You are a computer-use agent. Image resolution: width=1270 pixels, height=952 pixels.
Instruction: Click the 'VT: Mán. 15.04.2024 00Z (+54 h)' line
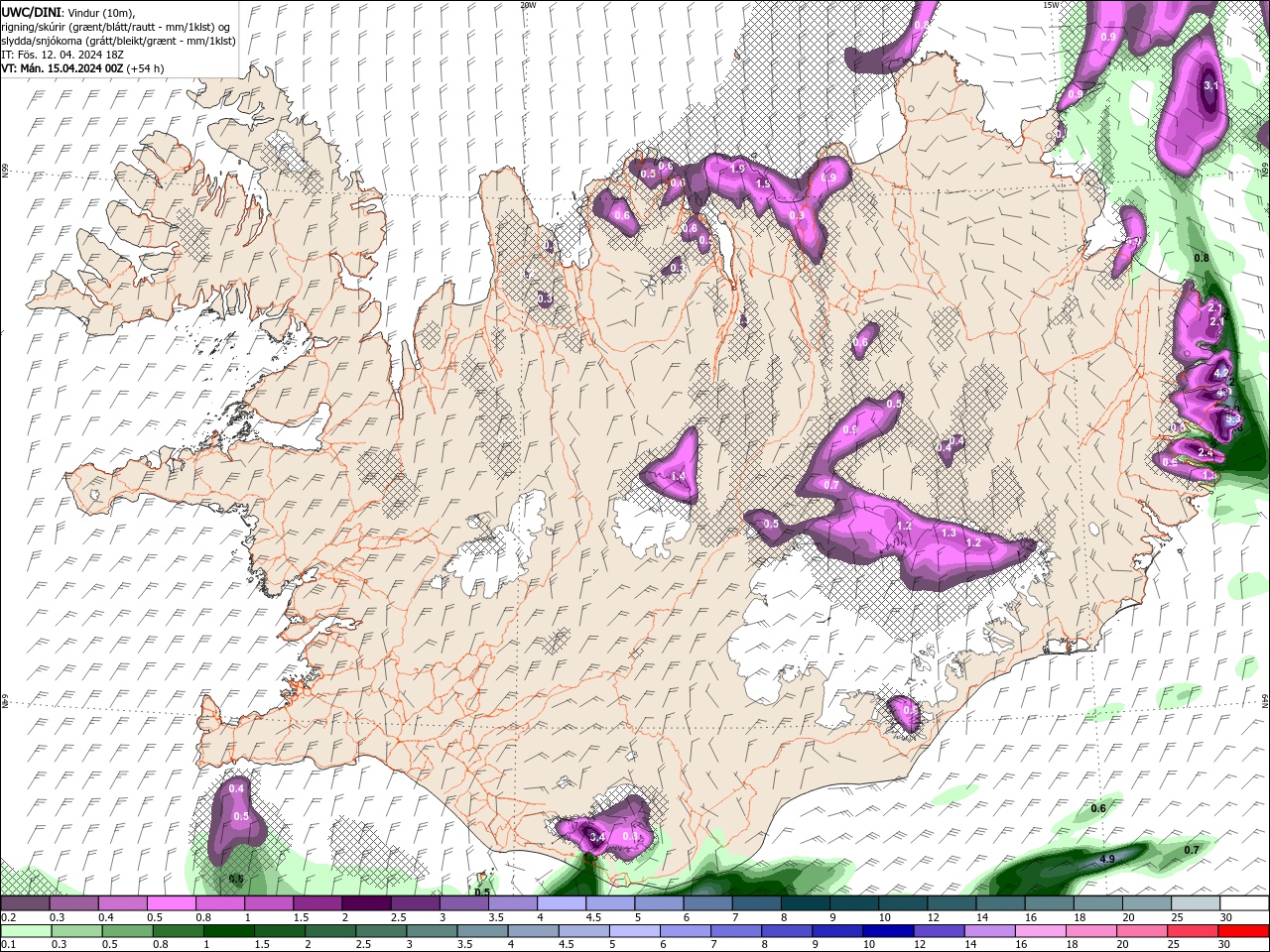82,68
